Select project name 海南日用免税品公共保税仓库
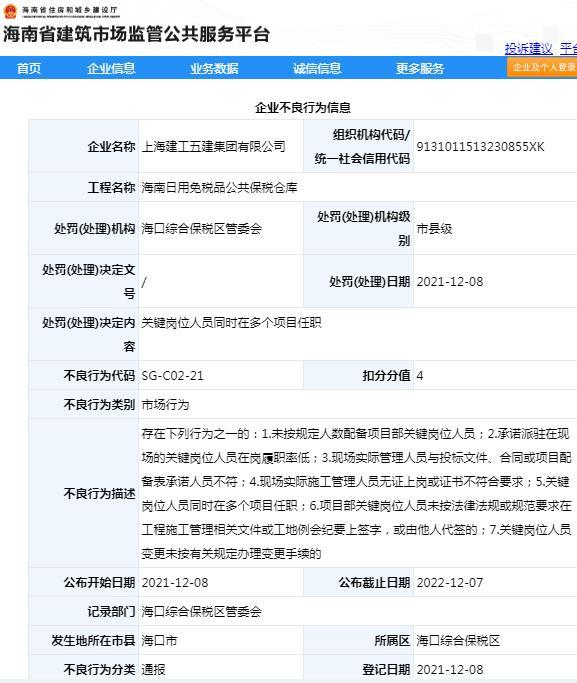The image size is (577, 683). coord(219,187)
